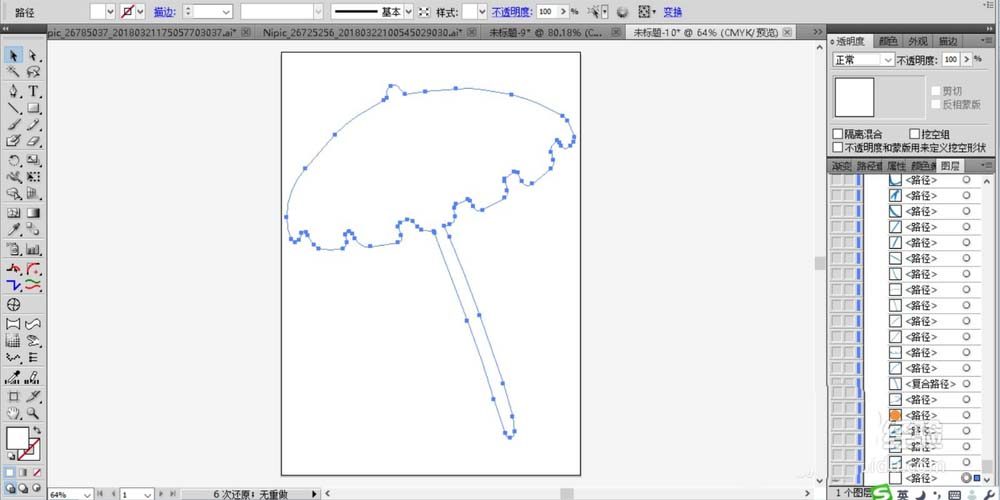Select the Paintbrush tool
This screenshot has height=500, width=1000.
click(14, 125)
